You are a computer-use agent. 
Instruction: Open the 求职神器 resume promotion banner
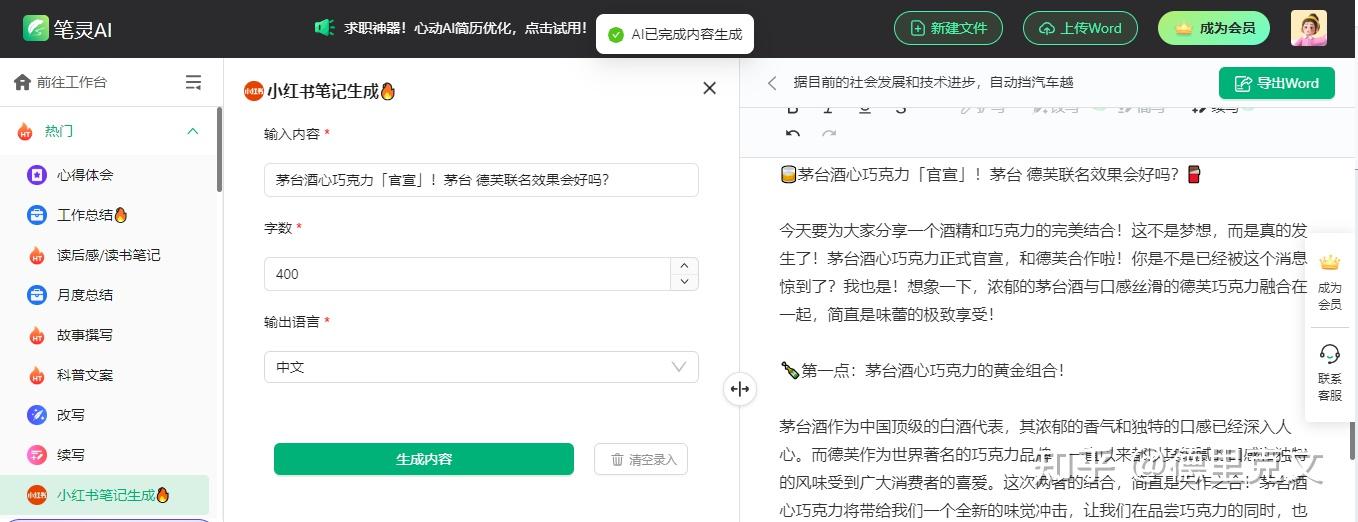451,28
